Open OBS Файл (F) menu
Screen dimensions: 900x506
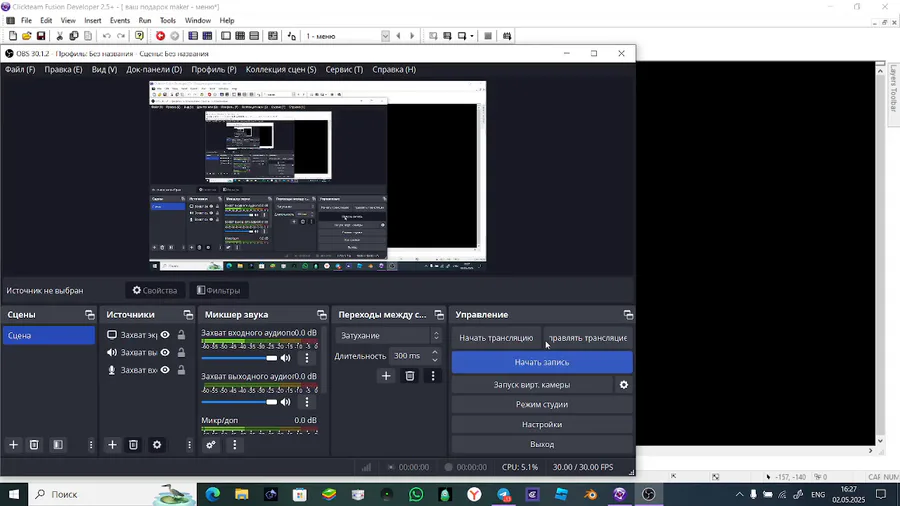coord(20,69)
